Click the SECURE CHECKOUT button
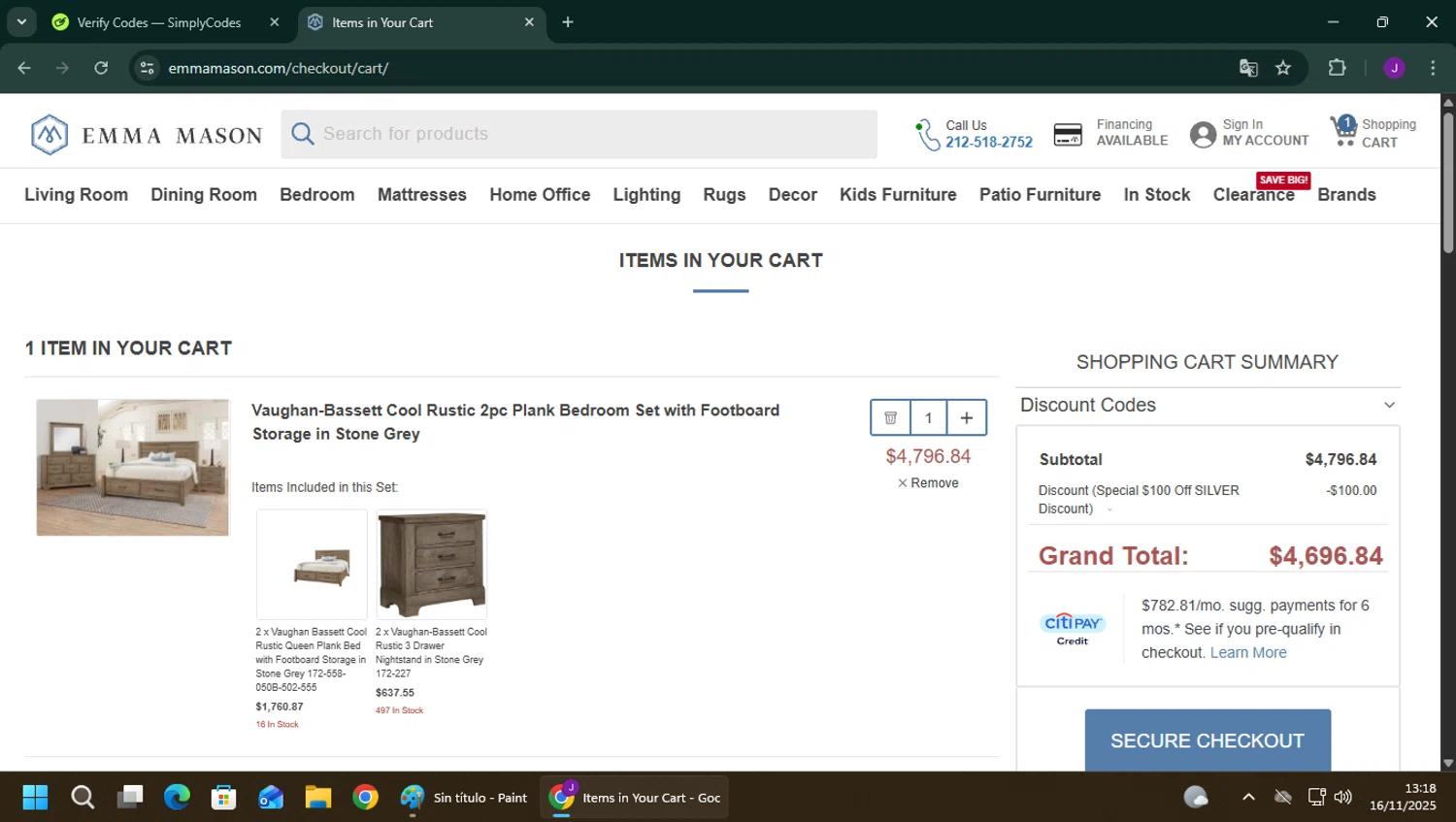 pos(1208,740)
